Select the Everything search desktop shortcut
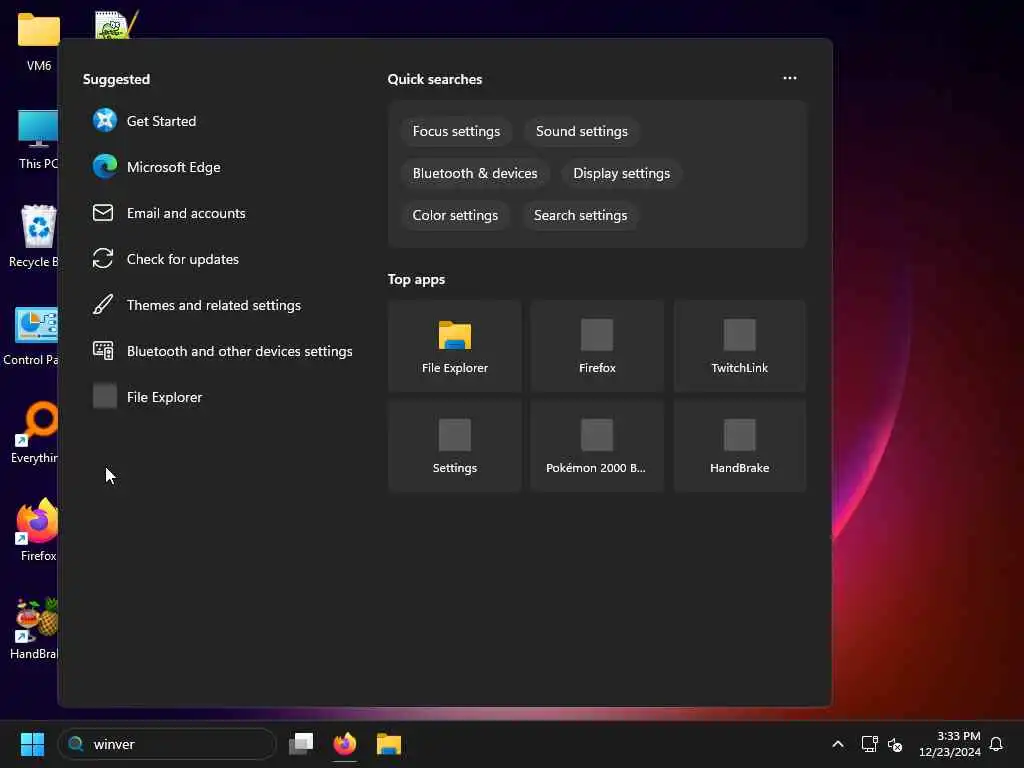Image resolution: width=1024 pixels, height=768 pixels. (x=35, y=432)
